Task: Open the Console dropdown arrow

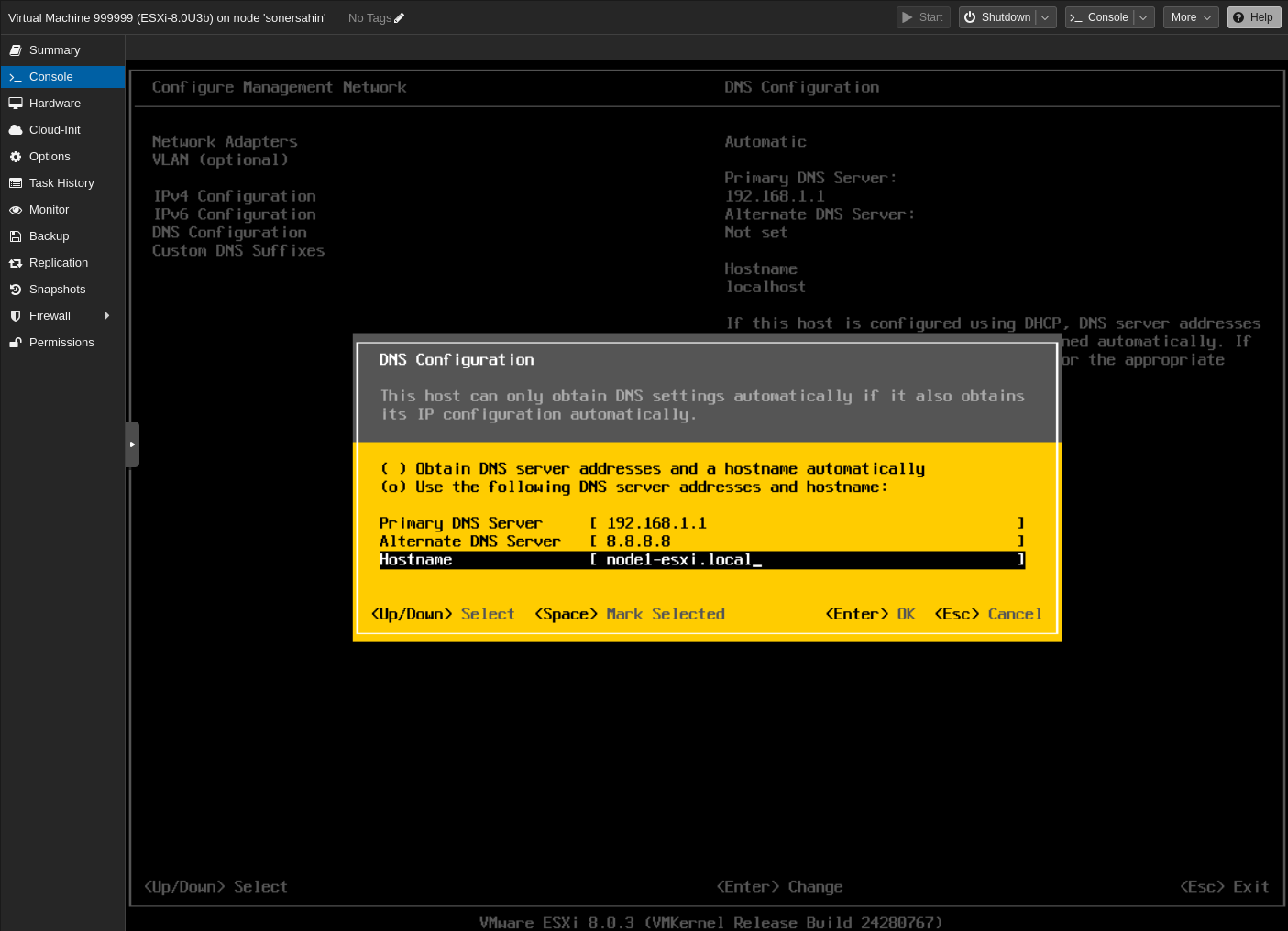Action: (x=1143, y=16)
